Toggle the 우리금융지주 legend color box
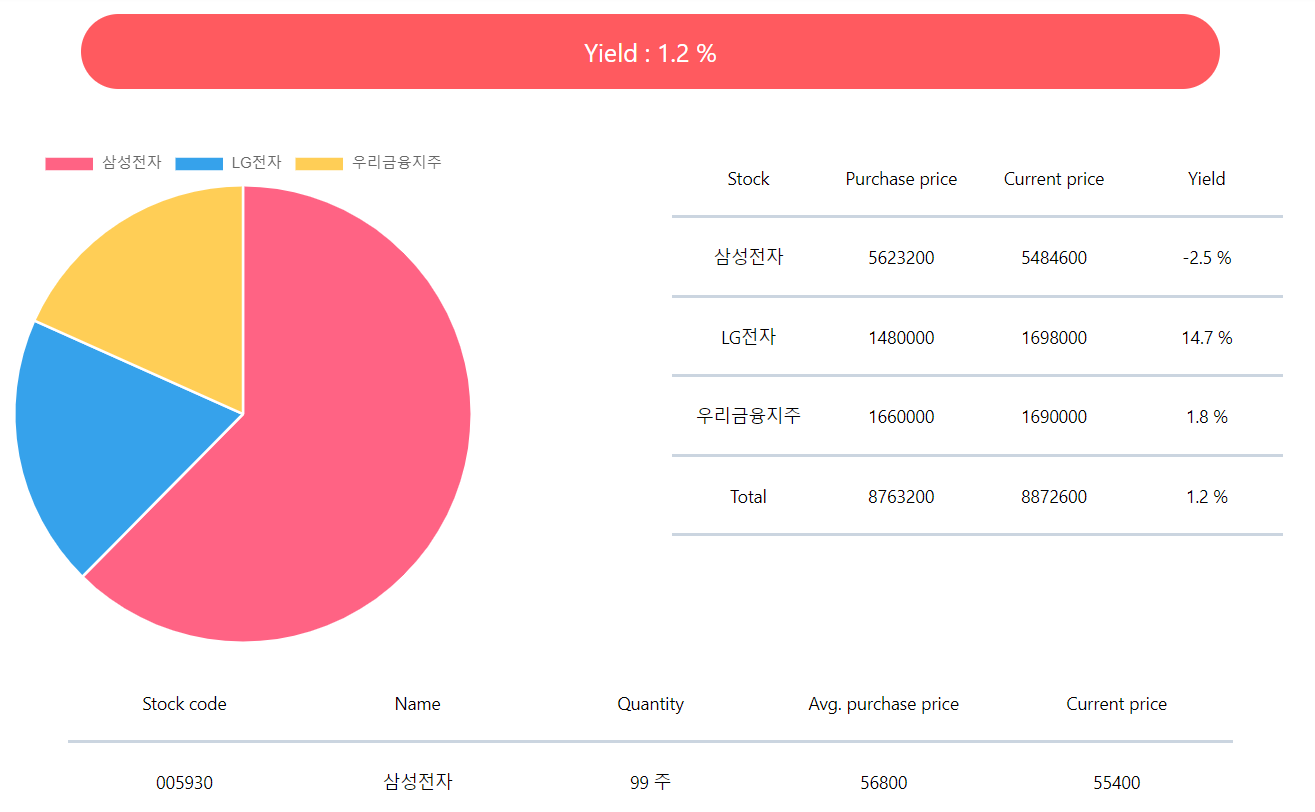 pyautogui.click(x=320, y=163)
